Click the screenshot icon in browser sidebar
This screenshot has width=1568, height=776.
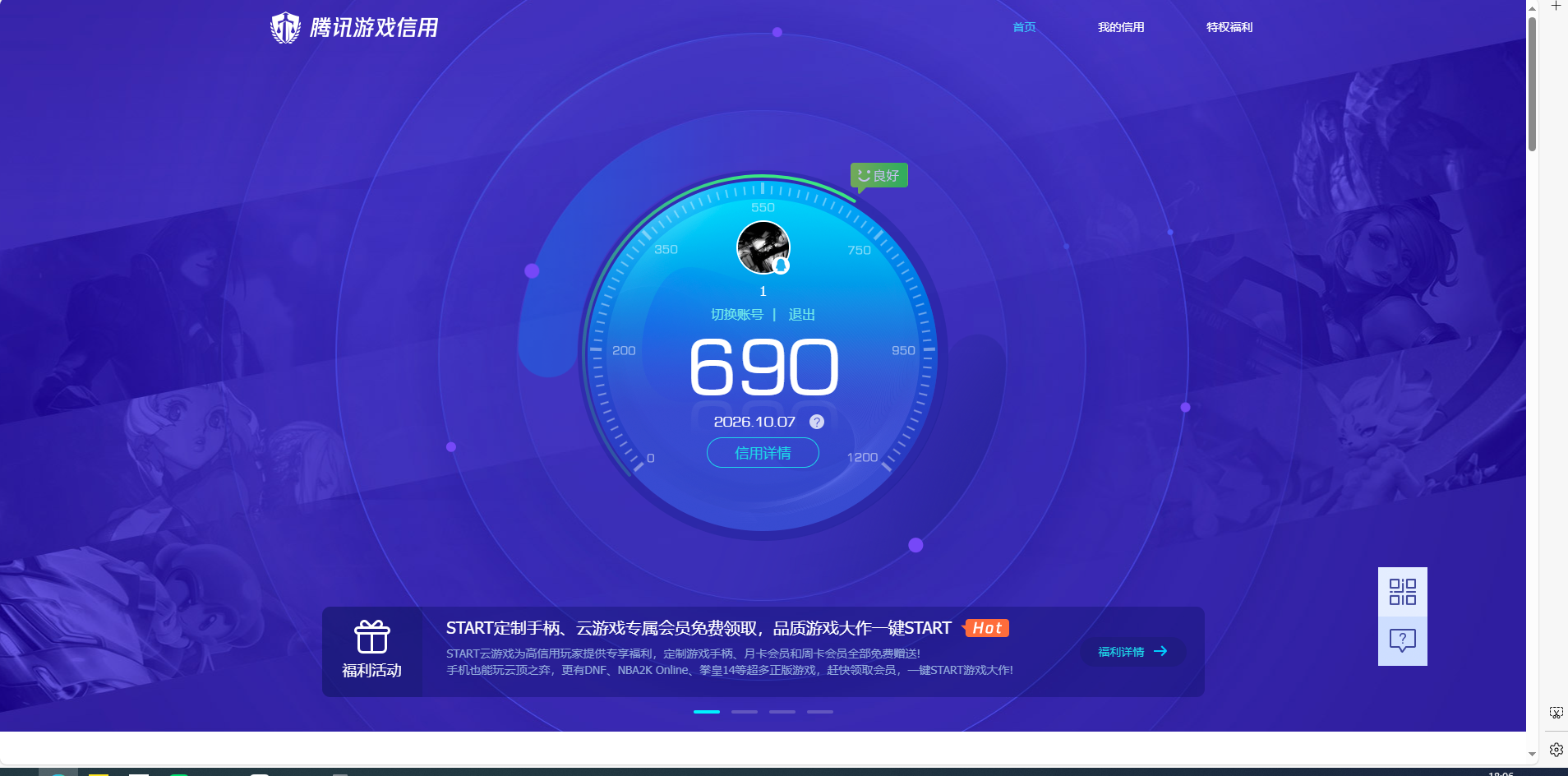point(1556,713)
